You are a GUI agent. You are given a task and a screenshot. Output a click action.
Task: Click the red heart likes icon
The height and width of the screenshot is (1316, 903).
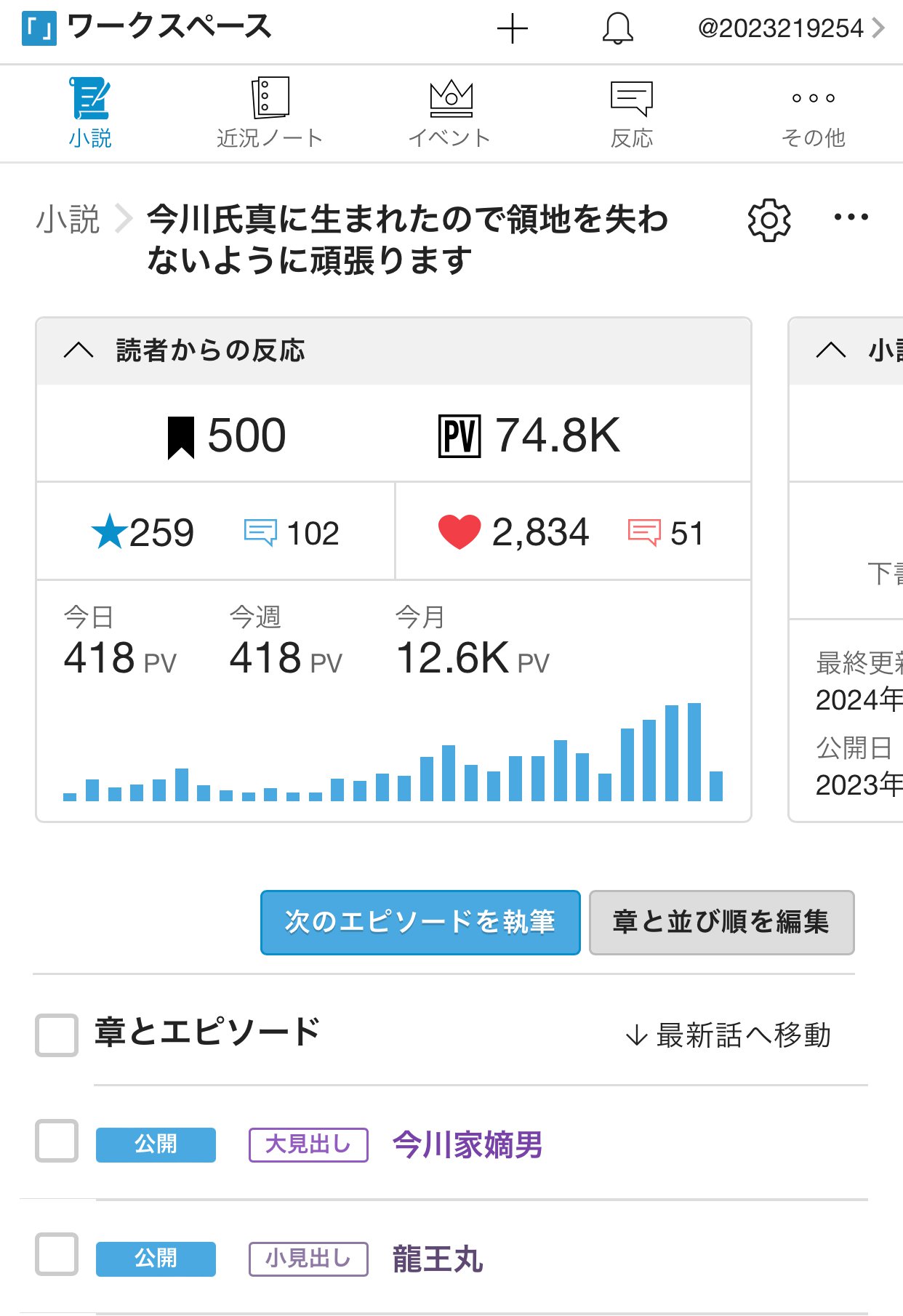coord(459,531)
